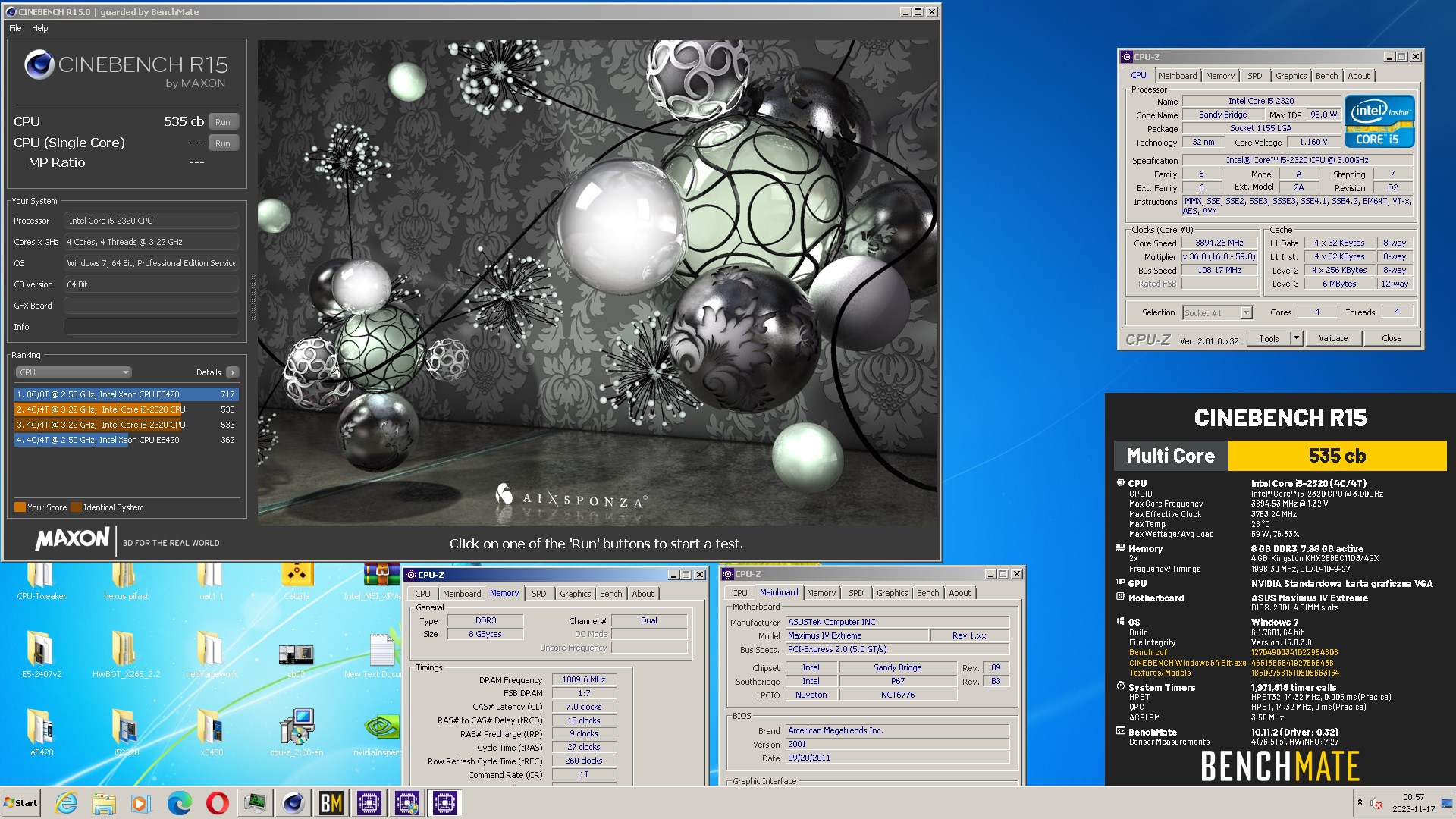Select the highlighted ranking row scoring 535

tap(127, 409)
